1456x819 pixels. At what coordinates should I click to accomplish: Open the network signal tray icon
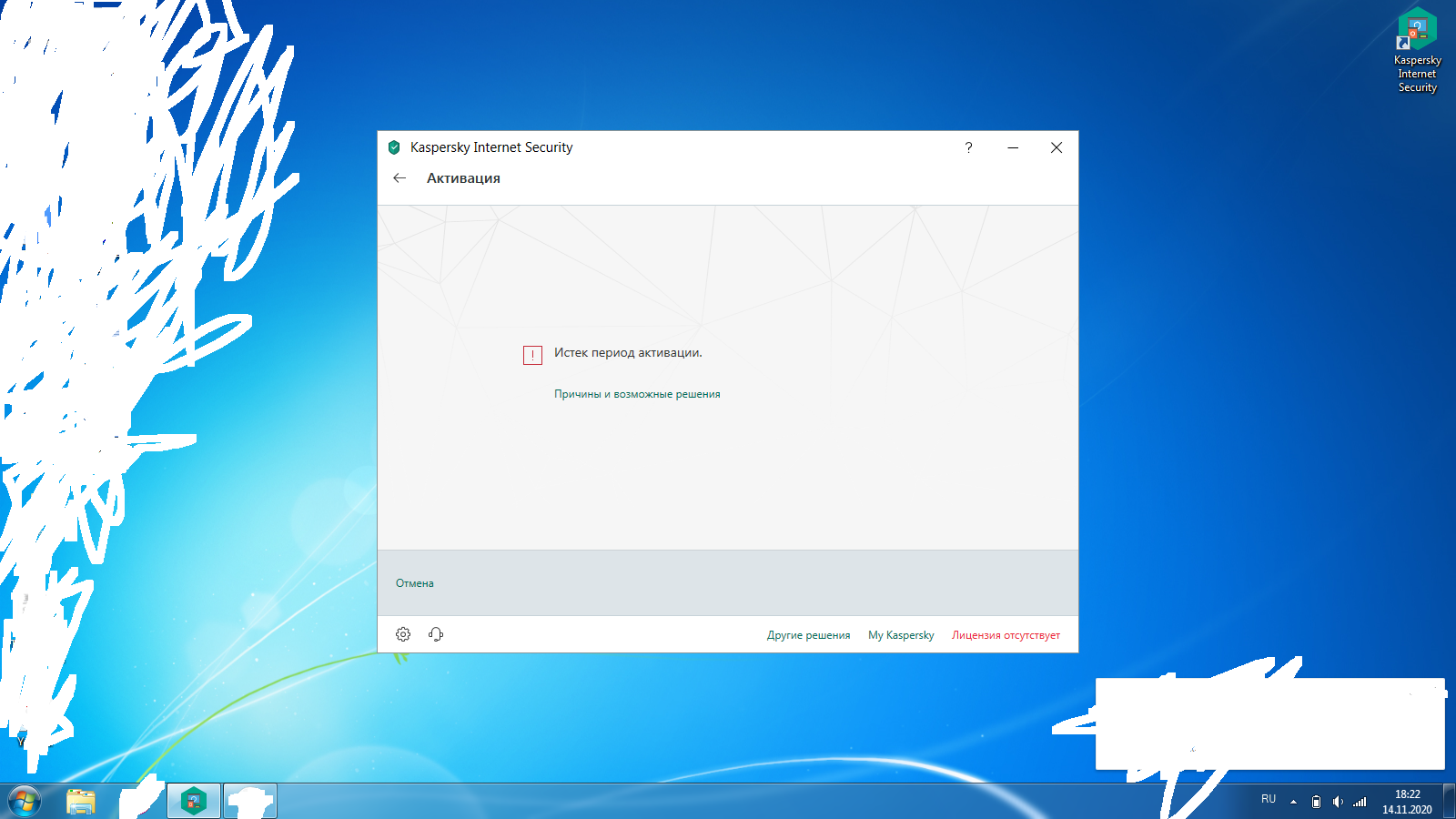coord(1360,802)
